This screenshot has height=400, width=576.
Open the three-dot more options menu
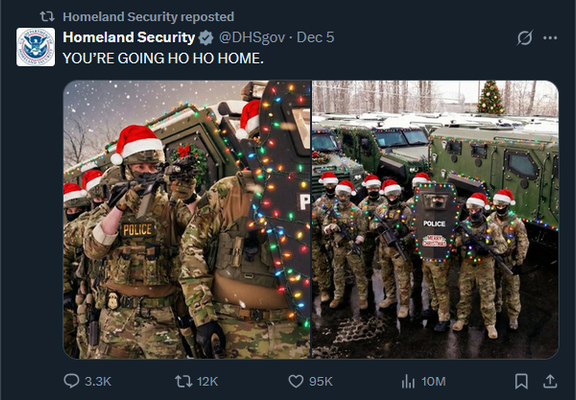550,37
